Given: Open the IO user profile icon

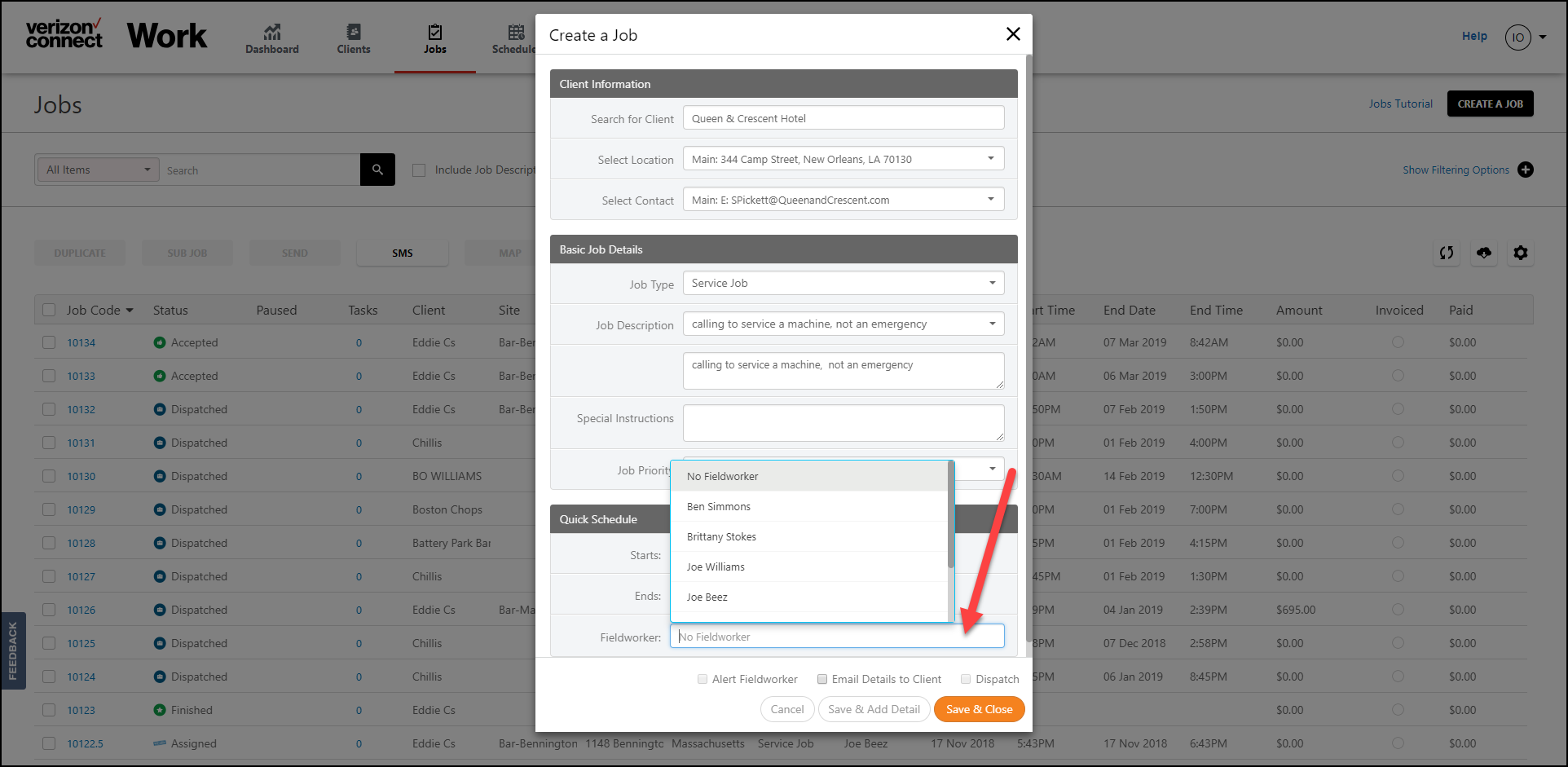Looking at the screenshot, I should (x=1517, y=37).
